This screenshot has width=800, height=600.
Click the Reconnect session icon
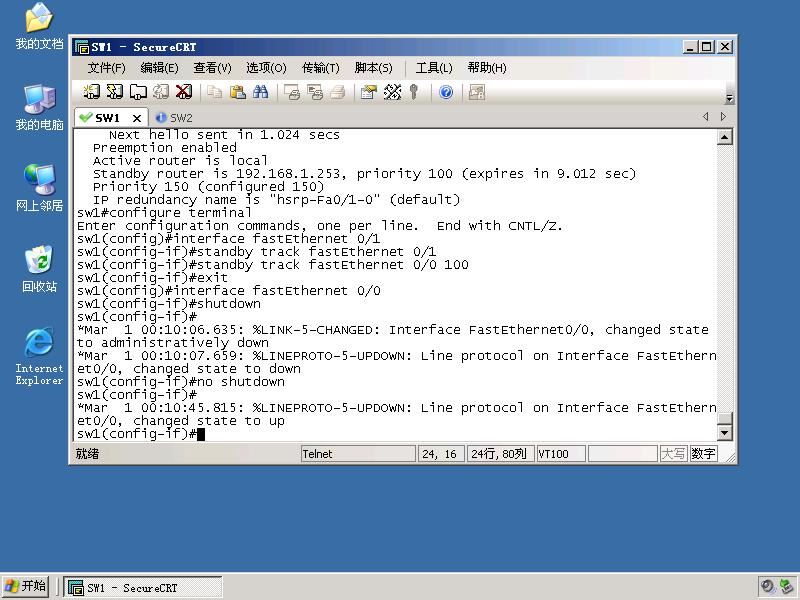161,92
